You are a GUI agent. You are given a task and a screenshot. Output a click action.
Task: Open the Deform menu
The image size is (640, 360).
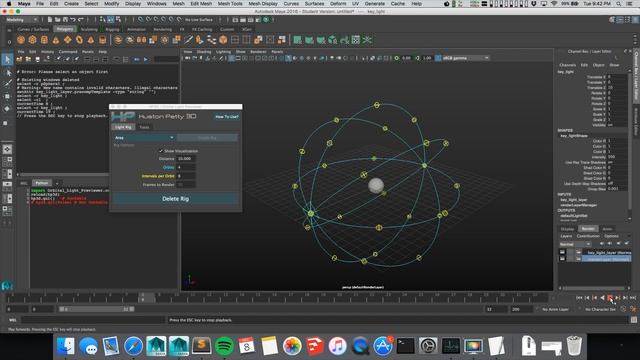[338, 4]
